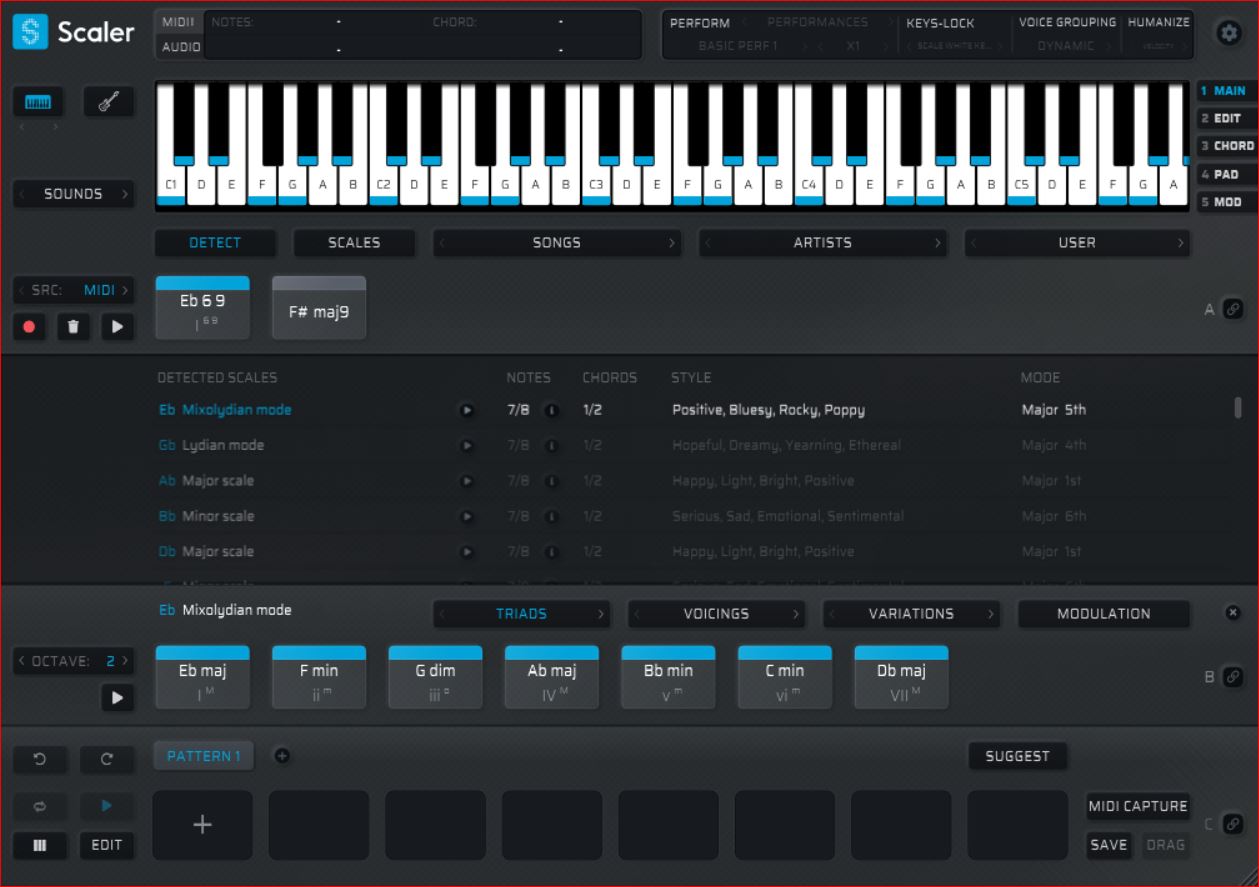Screen dimensions: 1259x887
Task: Show note info for Eb Mixolydian mode
Action: coord(550,410)
